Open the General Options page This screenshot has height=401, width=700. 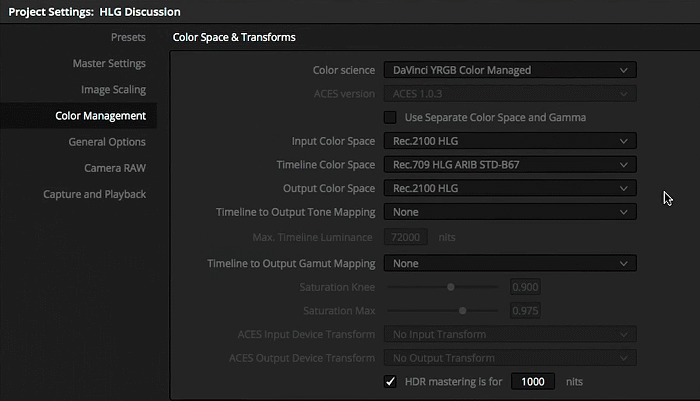(107, 142)
